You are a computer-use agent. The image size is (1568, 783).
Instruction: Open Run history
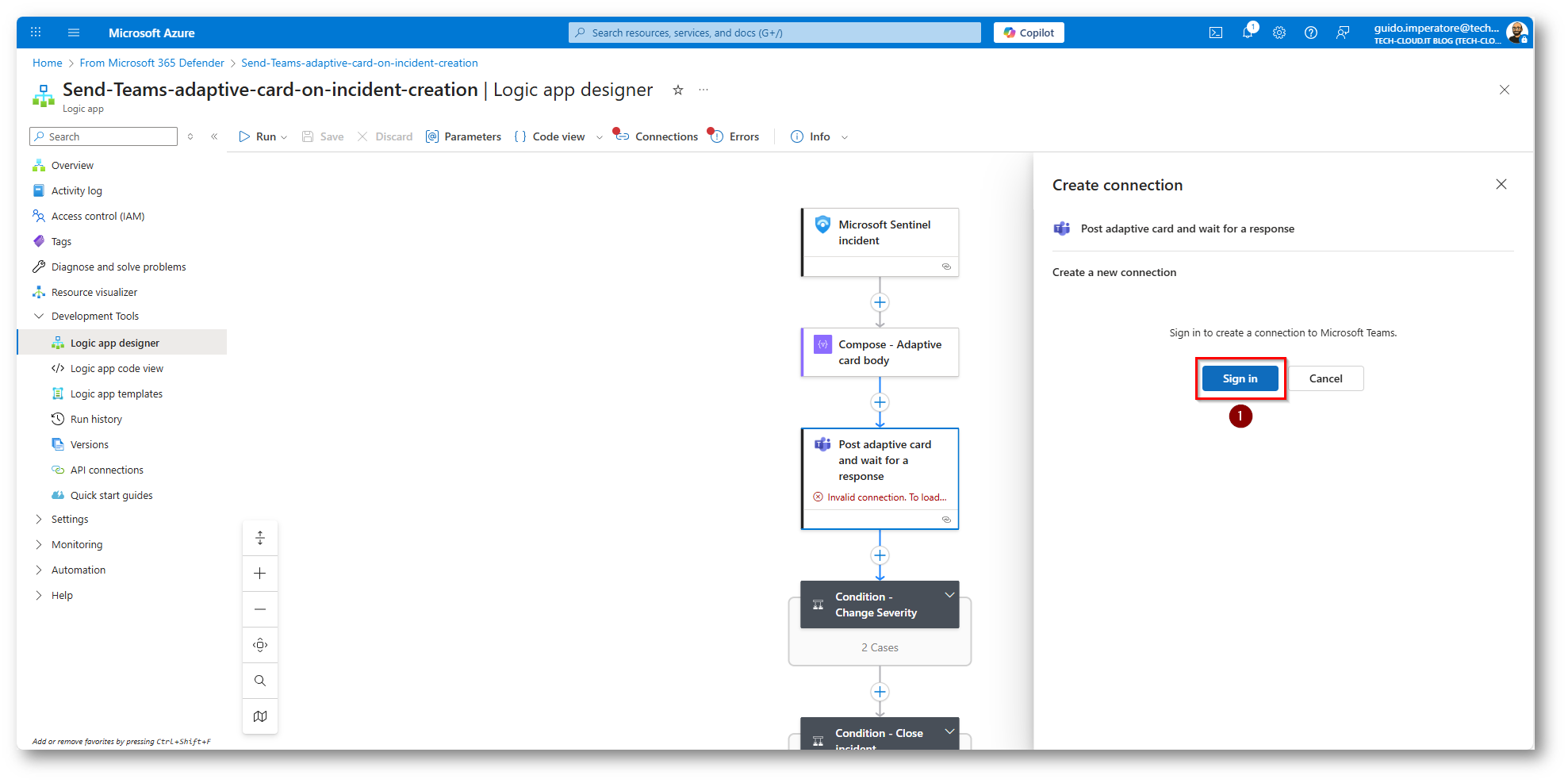coord(96,419)
